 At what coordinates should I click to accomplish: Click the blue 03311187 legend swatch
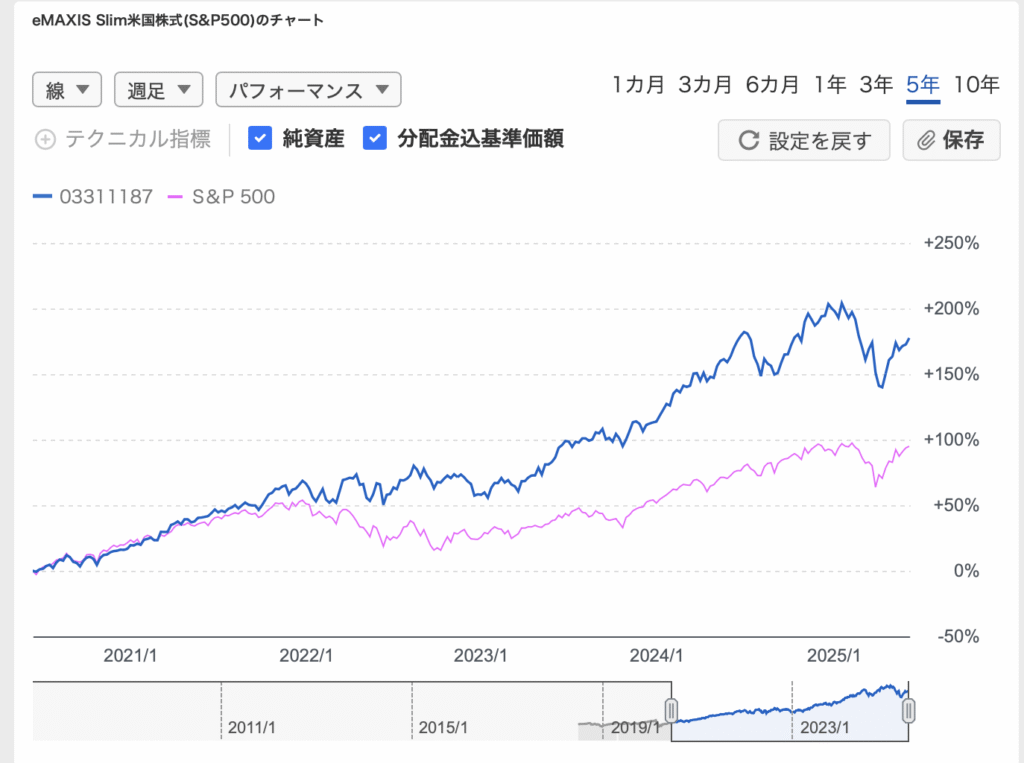(x=42, y=197)
